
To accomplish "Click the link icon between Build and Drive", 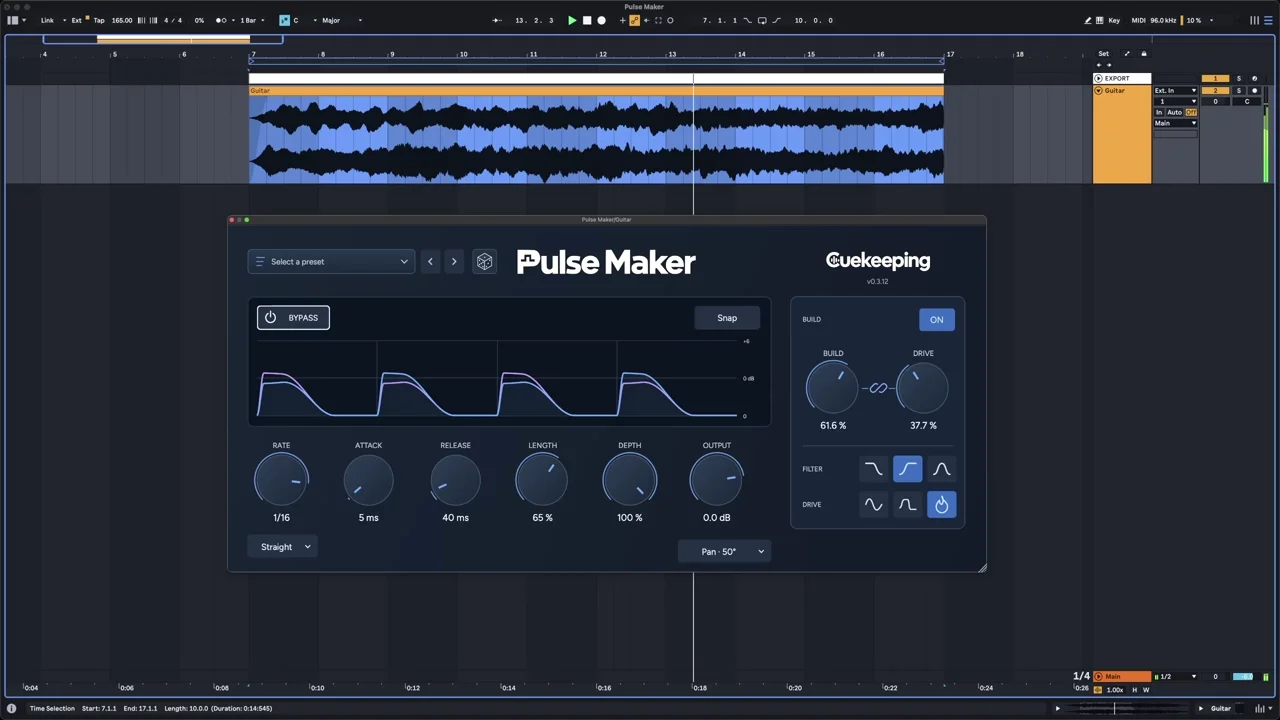I will click(x=878, y=388).
